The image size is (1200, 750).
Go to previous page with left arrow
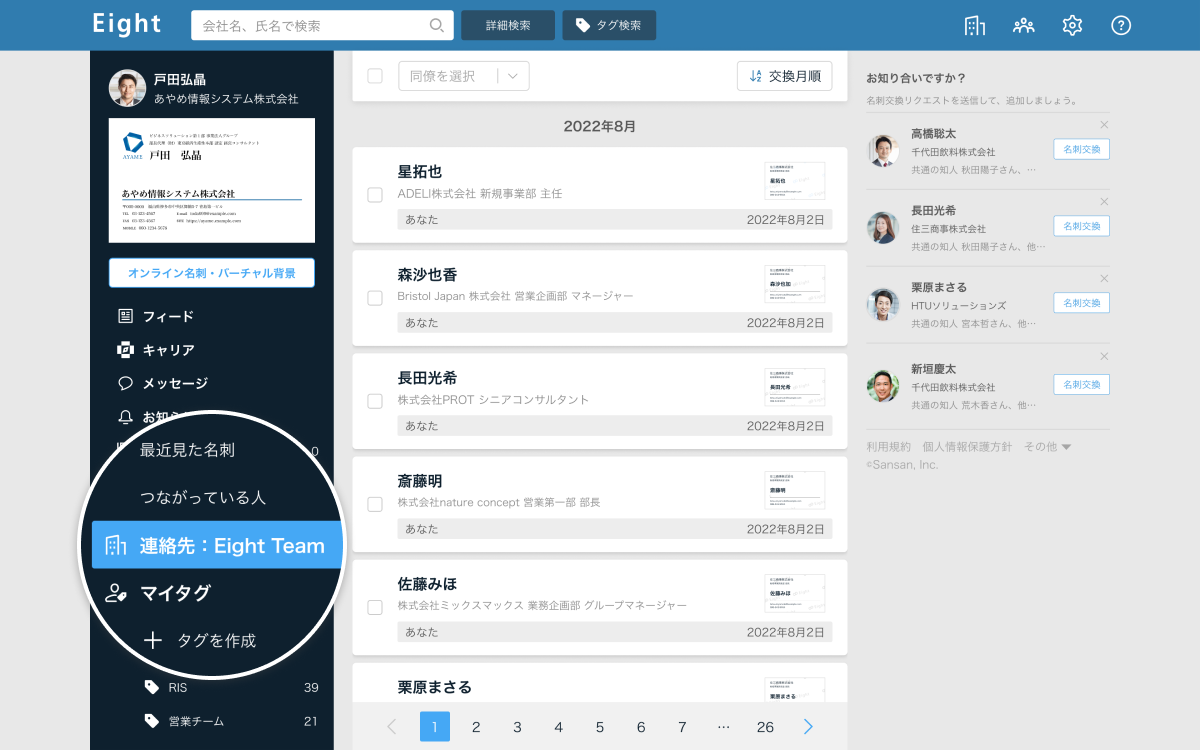pyautogui.click(x=392, y=727)
